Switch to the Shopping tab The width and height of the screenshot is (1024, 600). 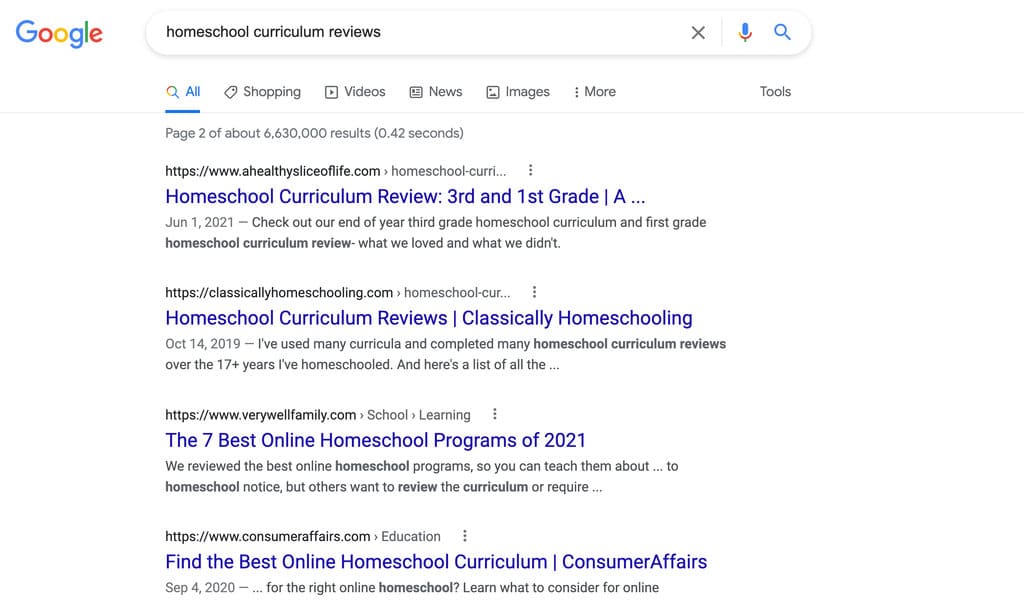[262, 92]
